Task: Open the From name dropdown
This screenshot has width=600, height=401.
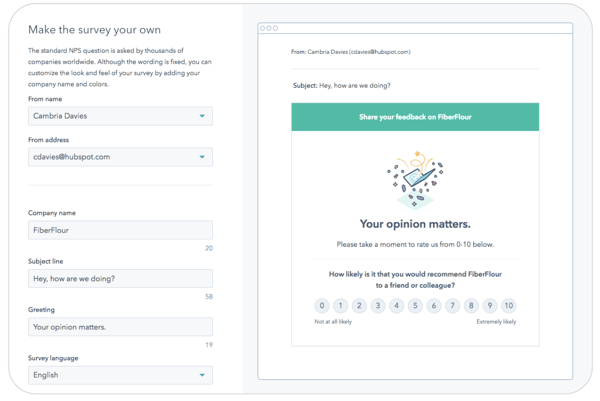Action: point(120,116)
